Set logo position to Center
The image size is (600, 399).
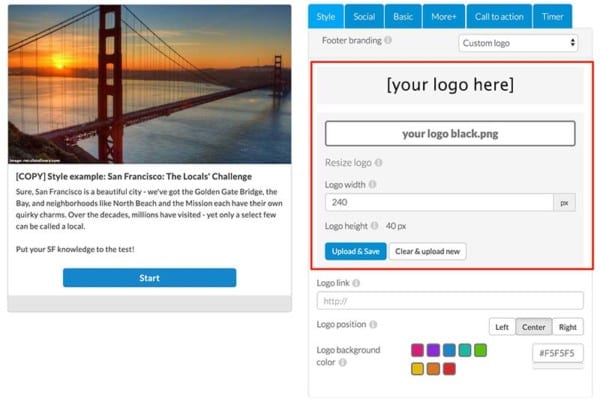click(x=533, y=327)
